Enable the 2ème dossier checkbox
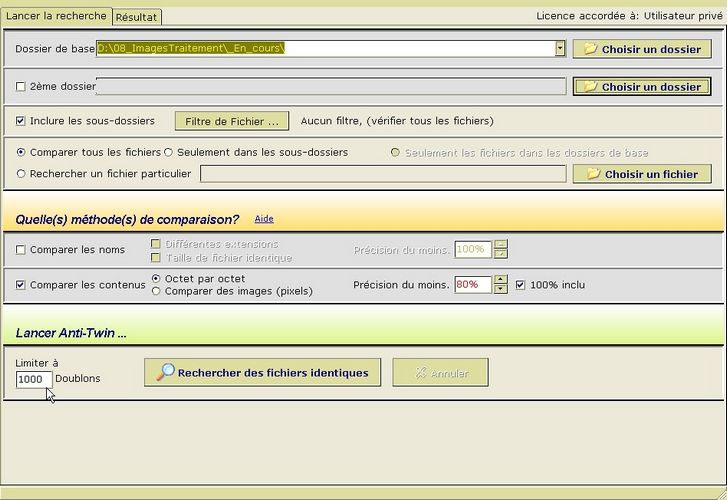Image resolution: width=727 pixels, height=500 pixels. [21, 87]
